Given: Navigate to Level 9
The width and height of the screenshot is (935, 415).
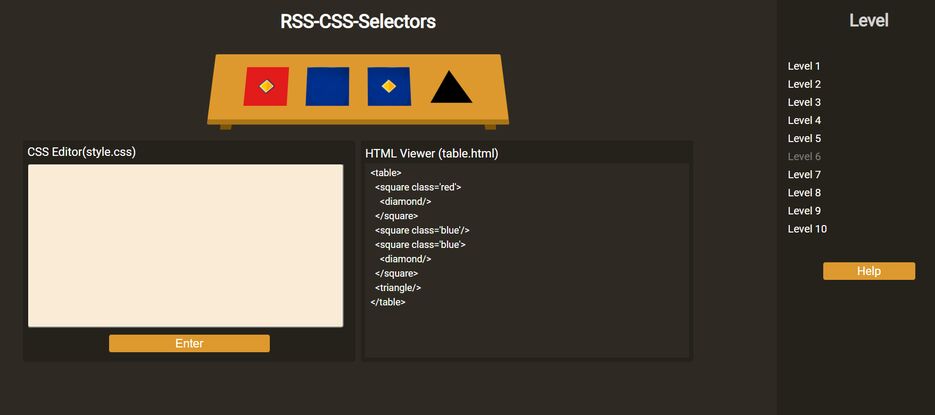Looking at the screenshot, I should pyautogui.click(x=804, y=211).
